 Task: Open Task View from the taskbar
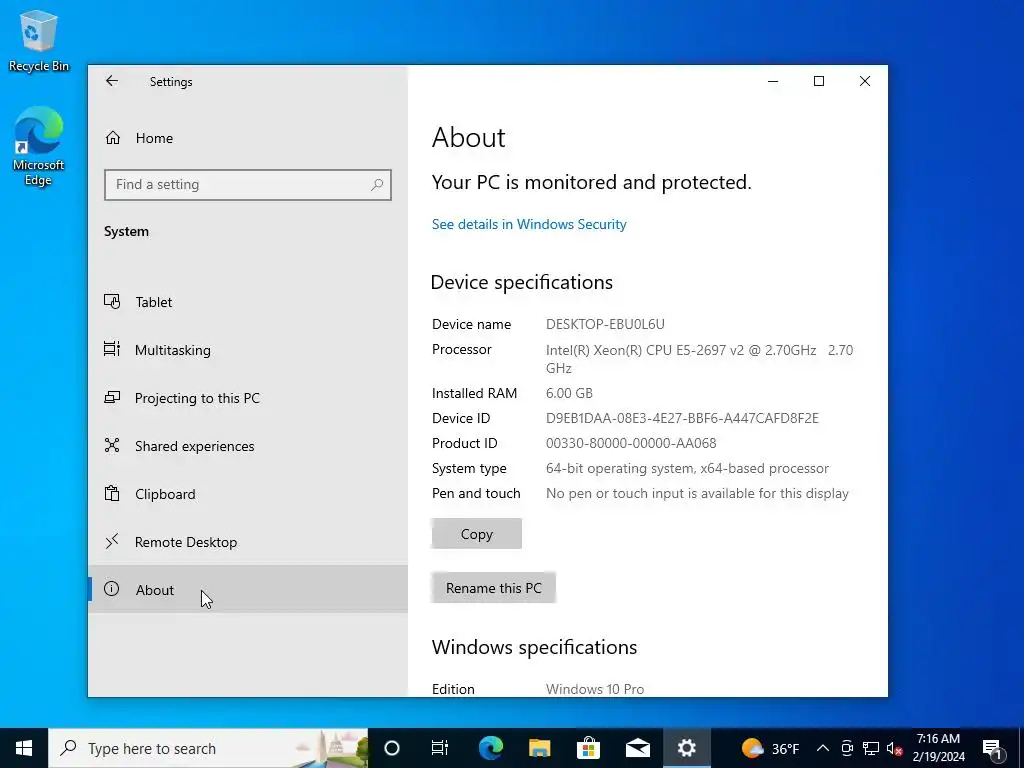tap(440, 748)
